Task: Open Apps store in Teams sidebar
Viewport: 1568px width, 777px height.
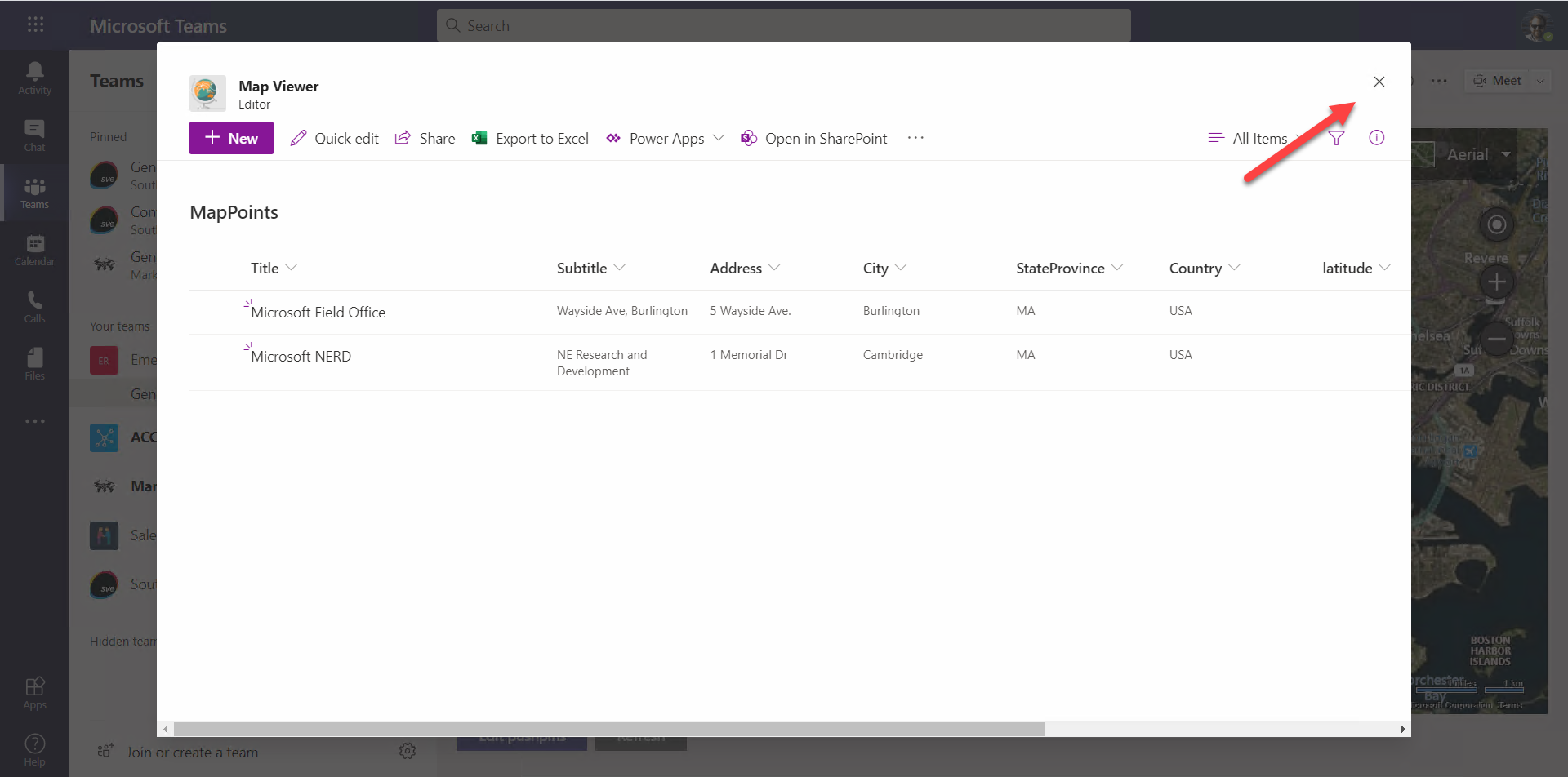Action: (34, 693)
